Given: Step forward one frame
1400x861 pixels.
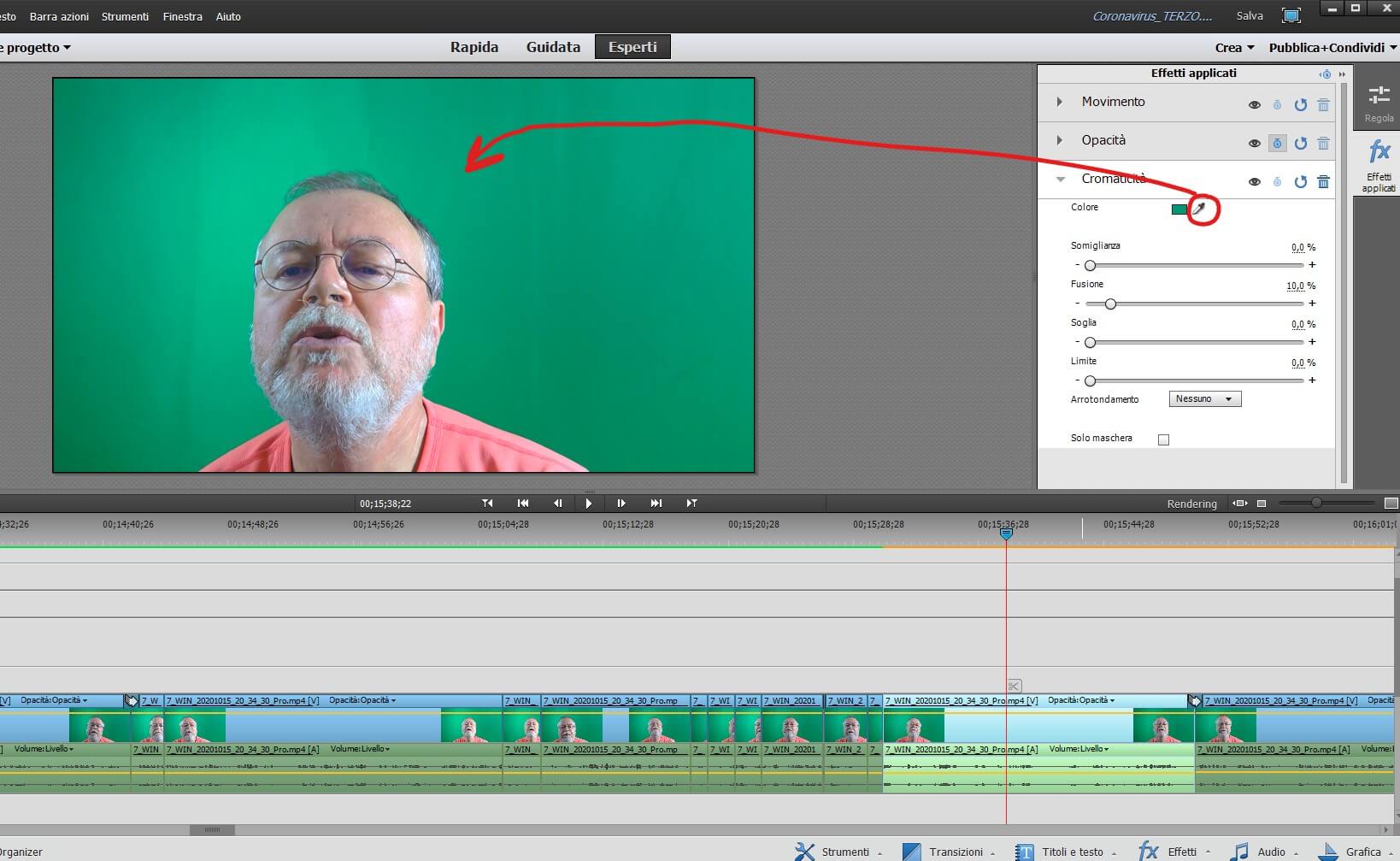Looking at the screenshot, I should [x=621, y=504].
